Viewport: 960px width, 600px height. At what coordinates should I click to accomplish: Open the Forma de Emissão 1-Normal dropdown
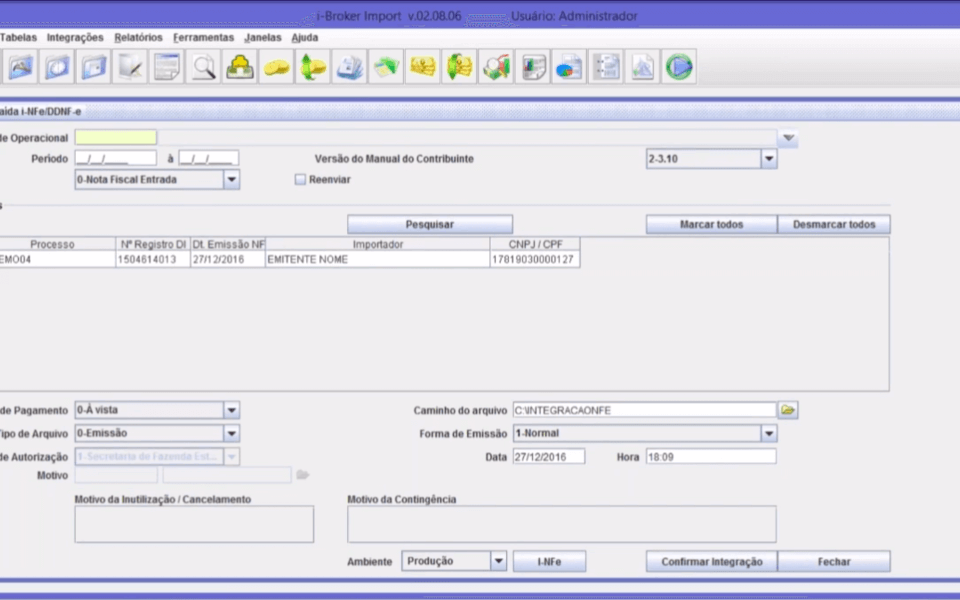pyautogui.click(x=769, y=433)
